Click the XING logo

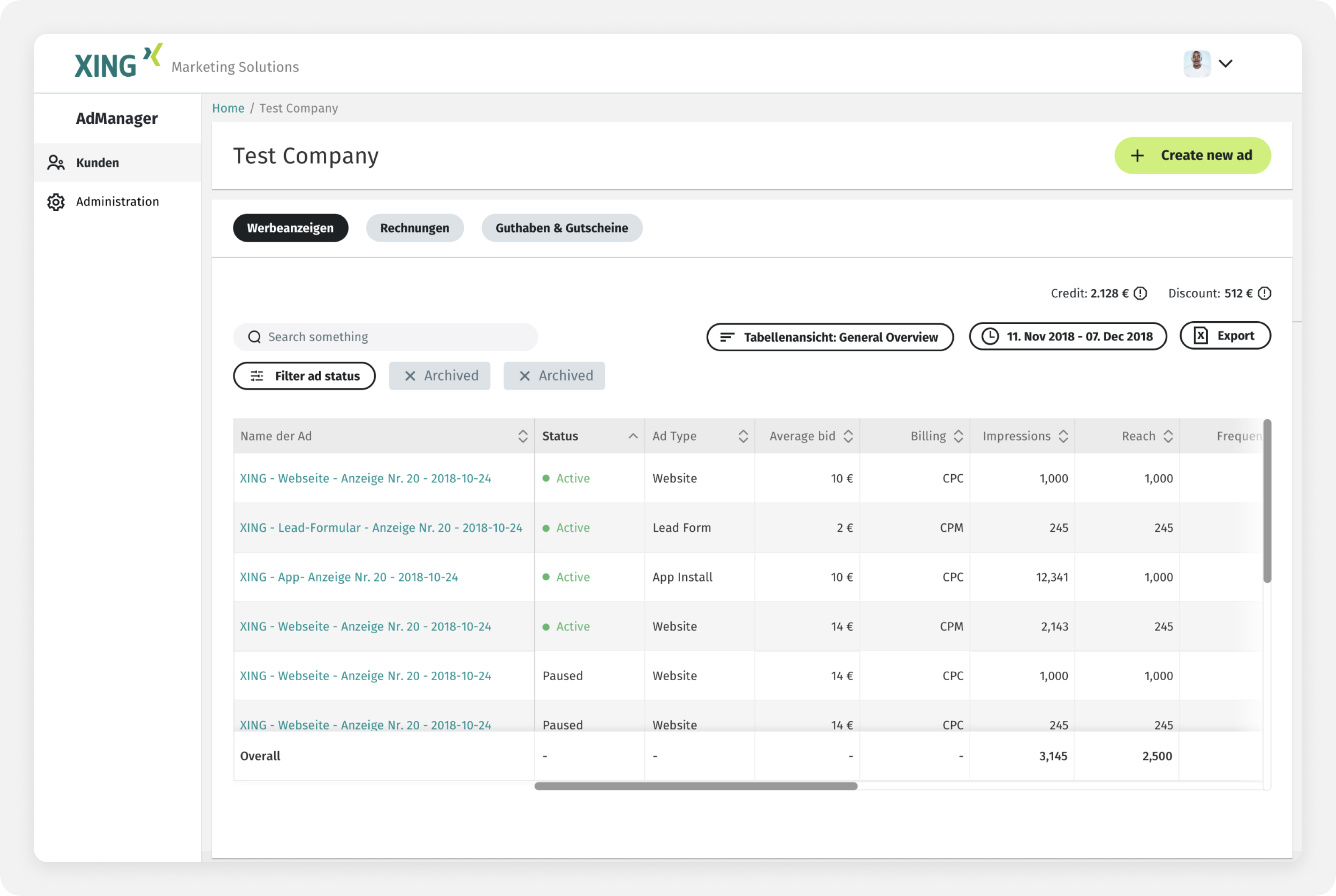[118, 61]
